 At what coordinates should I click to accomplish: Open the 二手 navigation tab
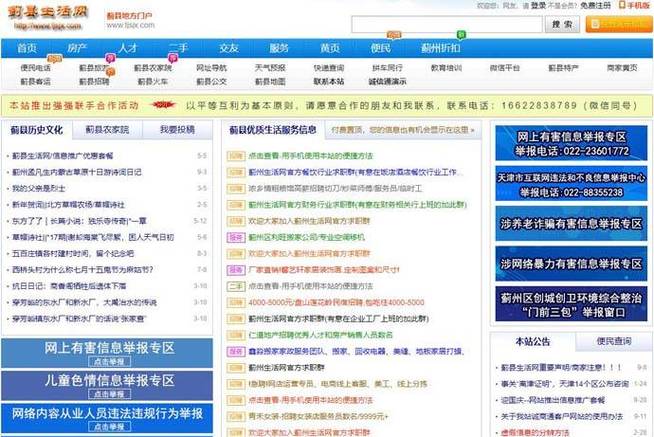tap(178, 48)
